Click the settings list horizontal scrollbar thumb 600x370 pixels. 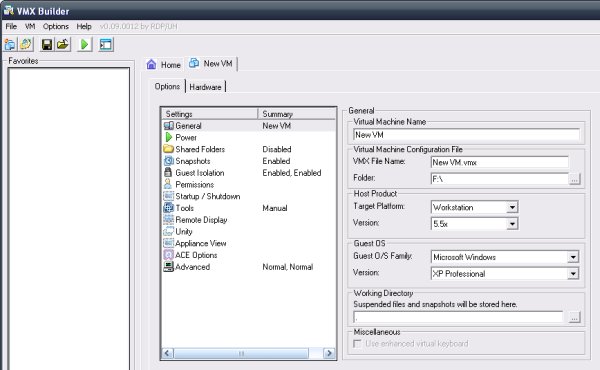tap(241, 353)
